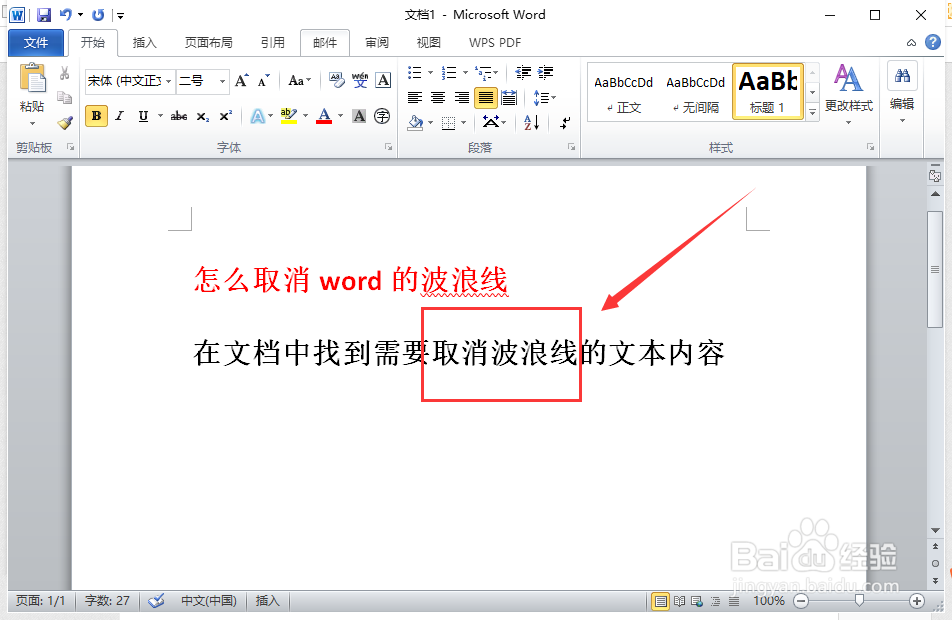This screenshot has height=620, width=952.
Task: Open the font name combo box dropdown
Action: point(169,81)
